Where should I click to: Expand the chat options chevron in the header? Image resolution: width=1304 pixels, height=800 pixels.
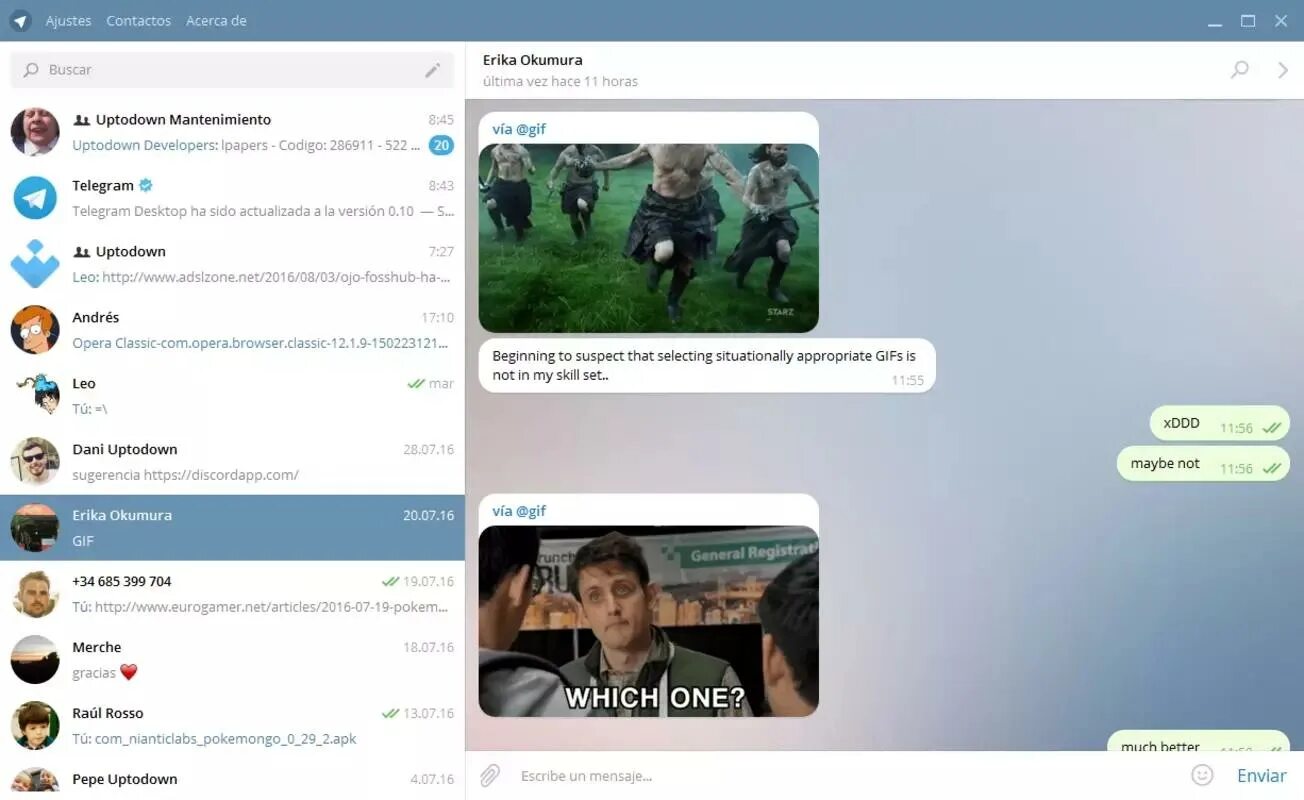pyautogui.click(x=1283, y=70)
